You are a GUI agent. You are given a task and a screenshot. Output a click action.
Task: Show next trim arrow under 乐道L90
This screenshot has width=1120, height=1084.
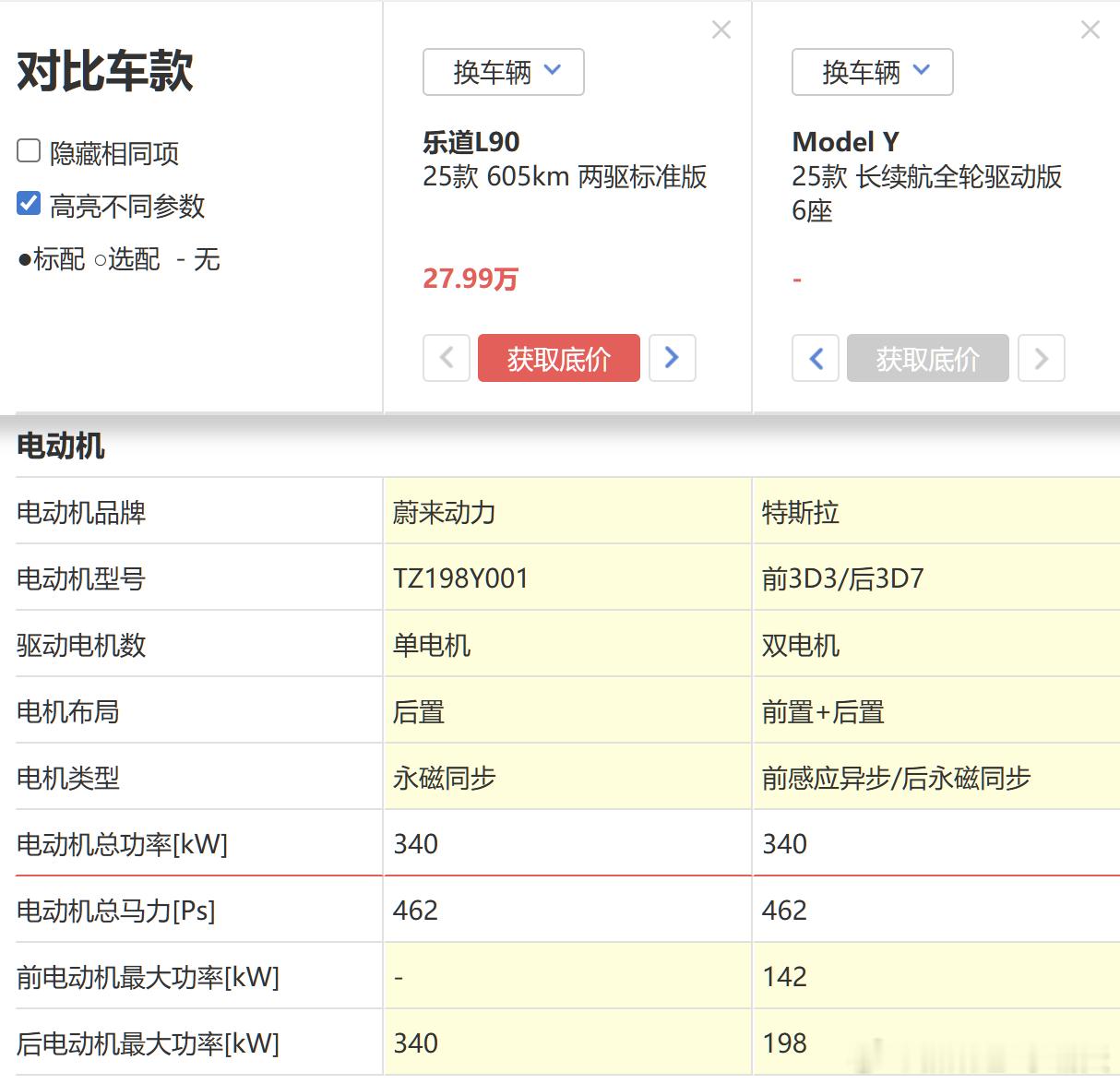point(673,358)
